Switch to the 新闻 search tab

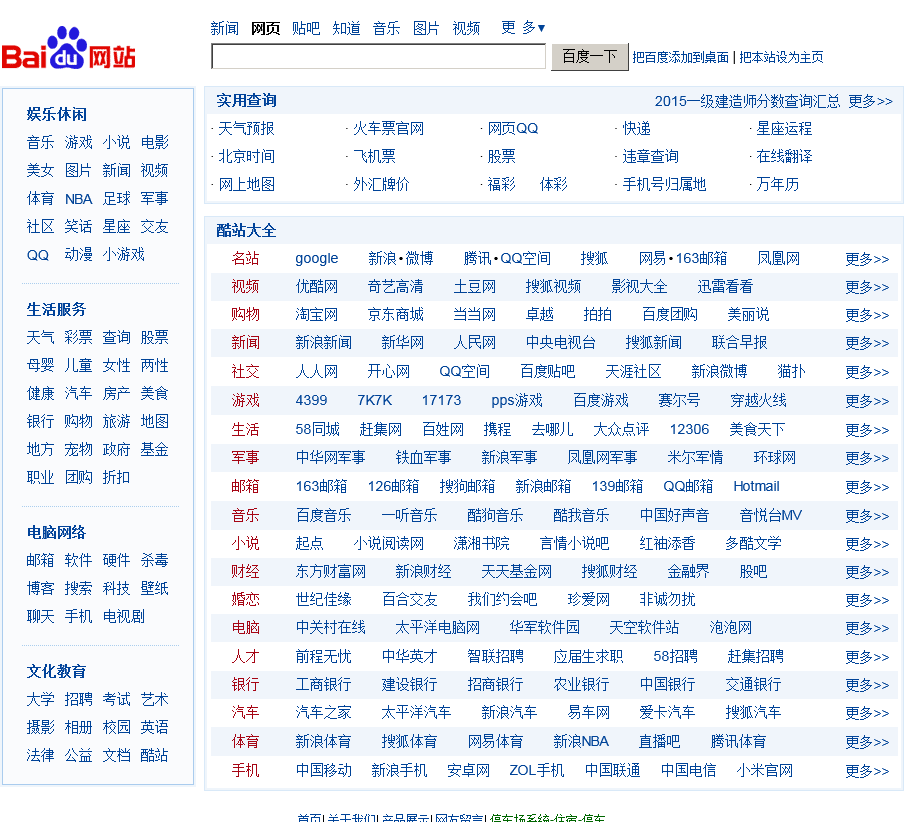pyautogui.click(x=224, y=28)
